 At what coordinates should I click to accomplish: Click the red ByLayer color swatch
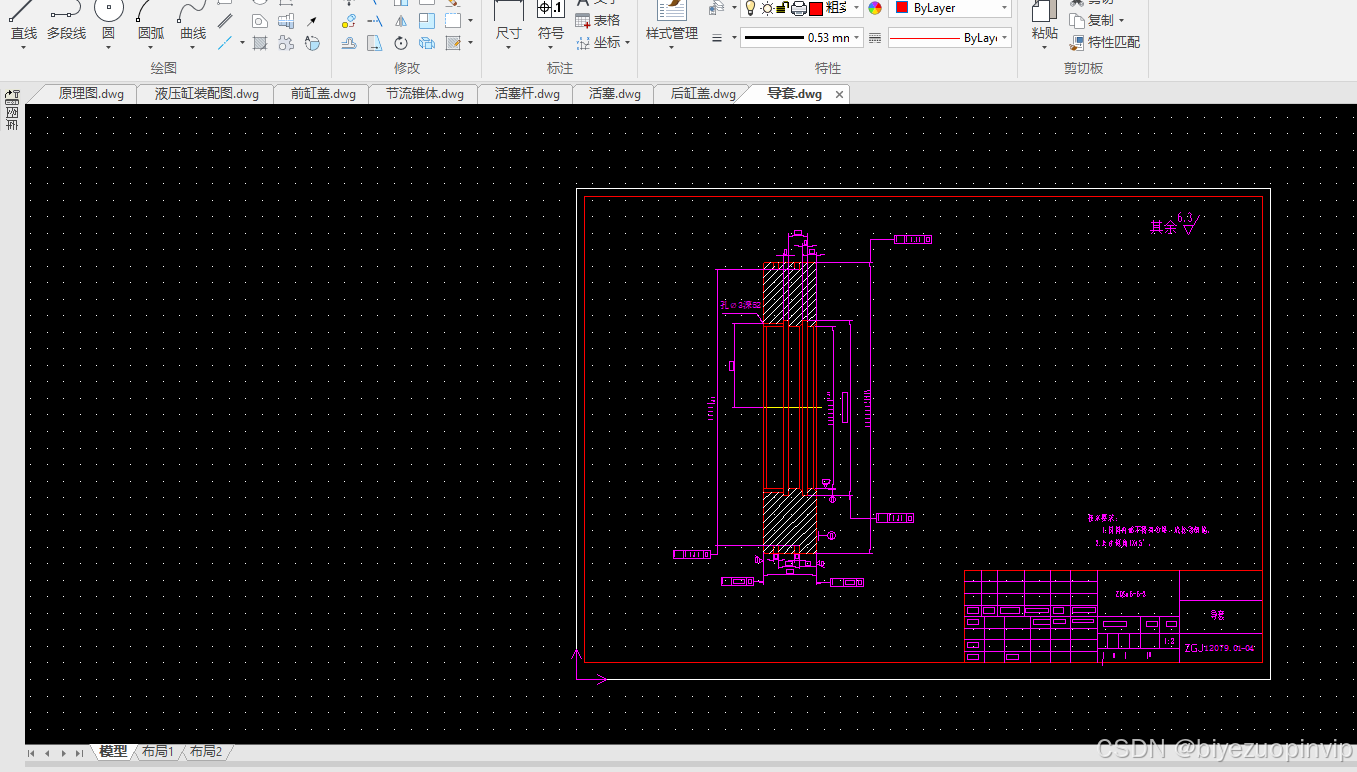point(901,7)
